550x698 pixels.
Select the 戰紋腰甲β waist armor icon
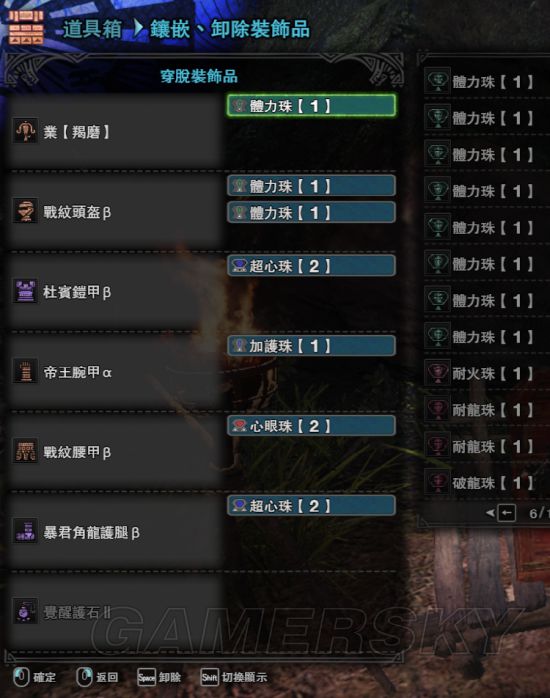point(25,451)
